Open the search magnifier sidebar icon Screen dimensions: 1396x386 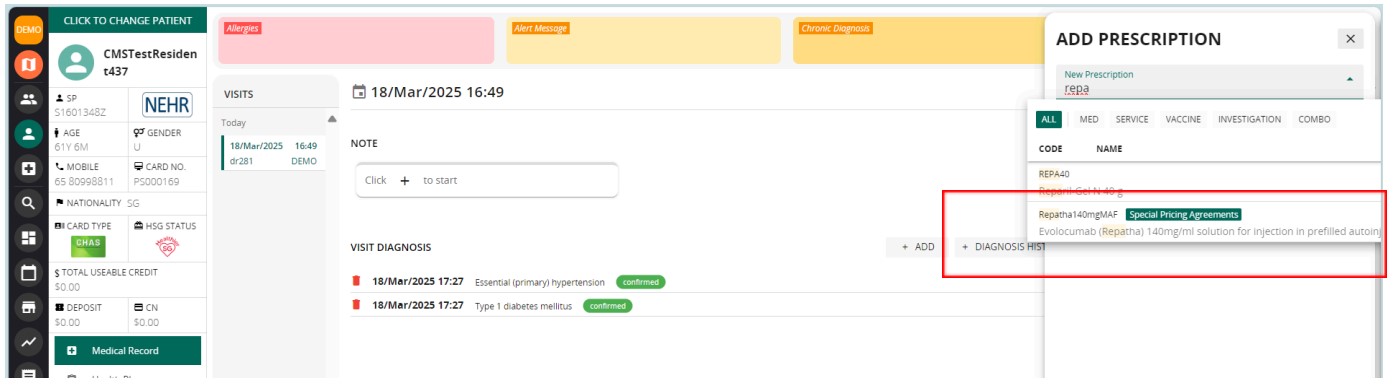pos(28,203)
